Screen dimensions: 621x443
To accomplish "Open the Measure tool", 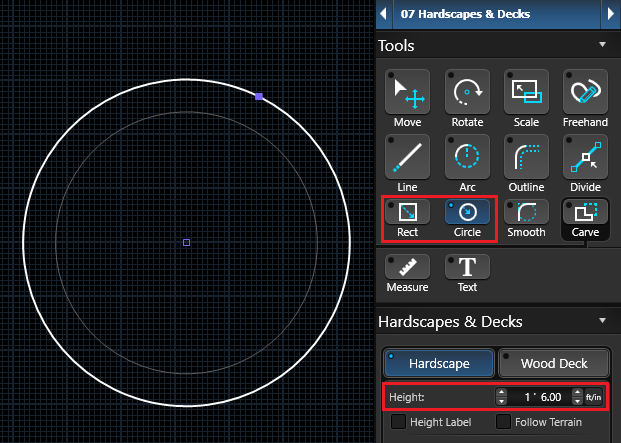I will [407, 270].
